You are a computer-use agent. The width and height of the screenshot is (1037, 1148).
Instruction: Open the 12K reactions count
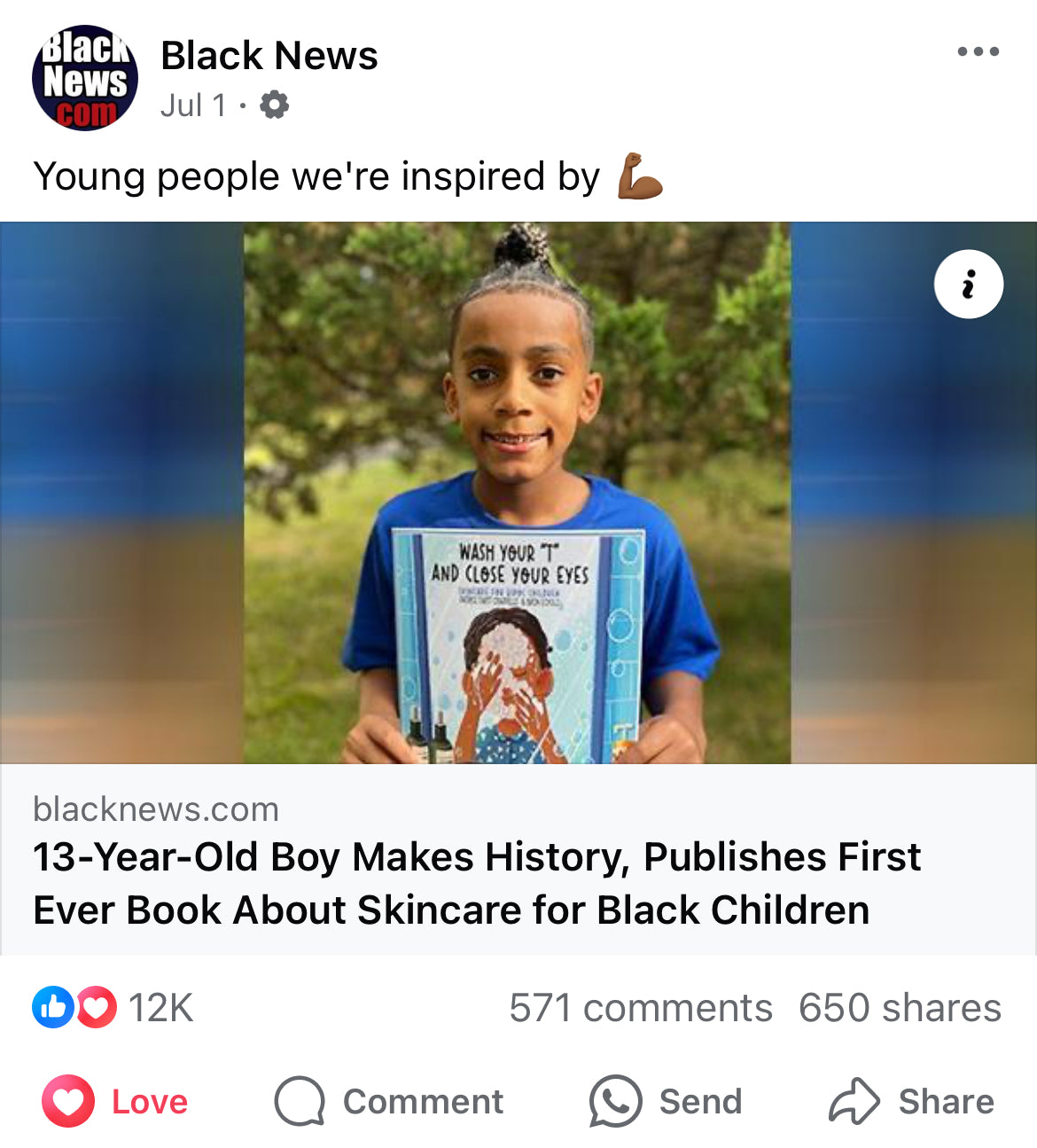click(x=160, y=1008)
